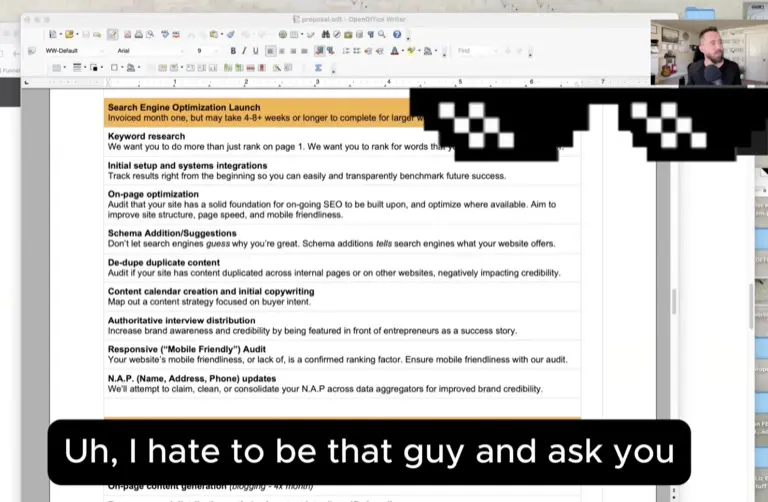Click the Document as E-mail icon
Image resolution: width=768 pixels, height=502 pixels.
click(97, 35)
